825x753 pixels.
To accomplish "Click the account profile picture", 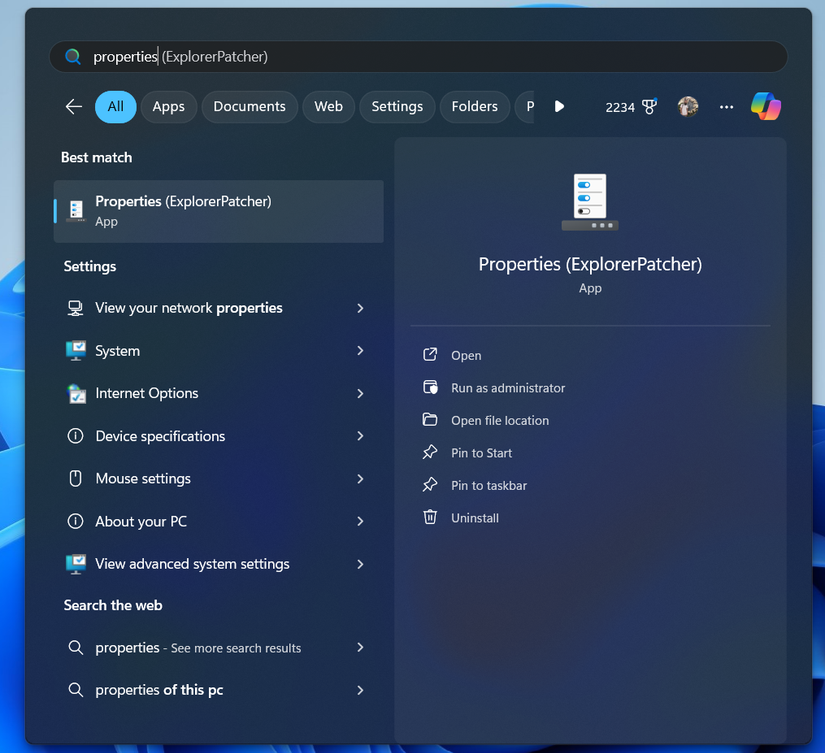I will (x=688, y=106).
